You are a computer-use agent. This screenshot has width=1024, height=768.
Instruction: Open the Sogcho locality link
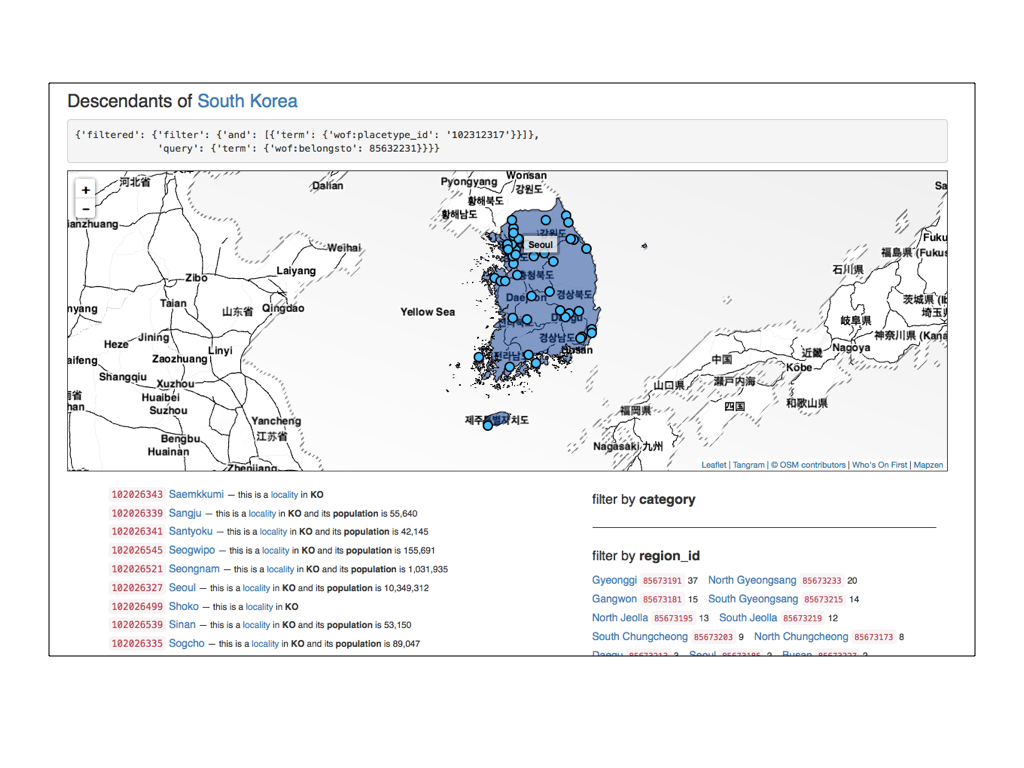pos(186,643)
